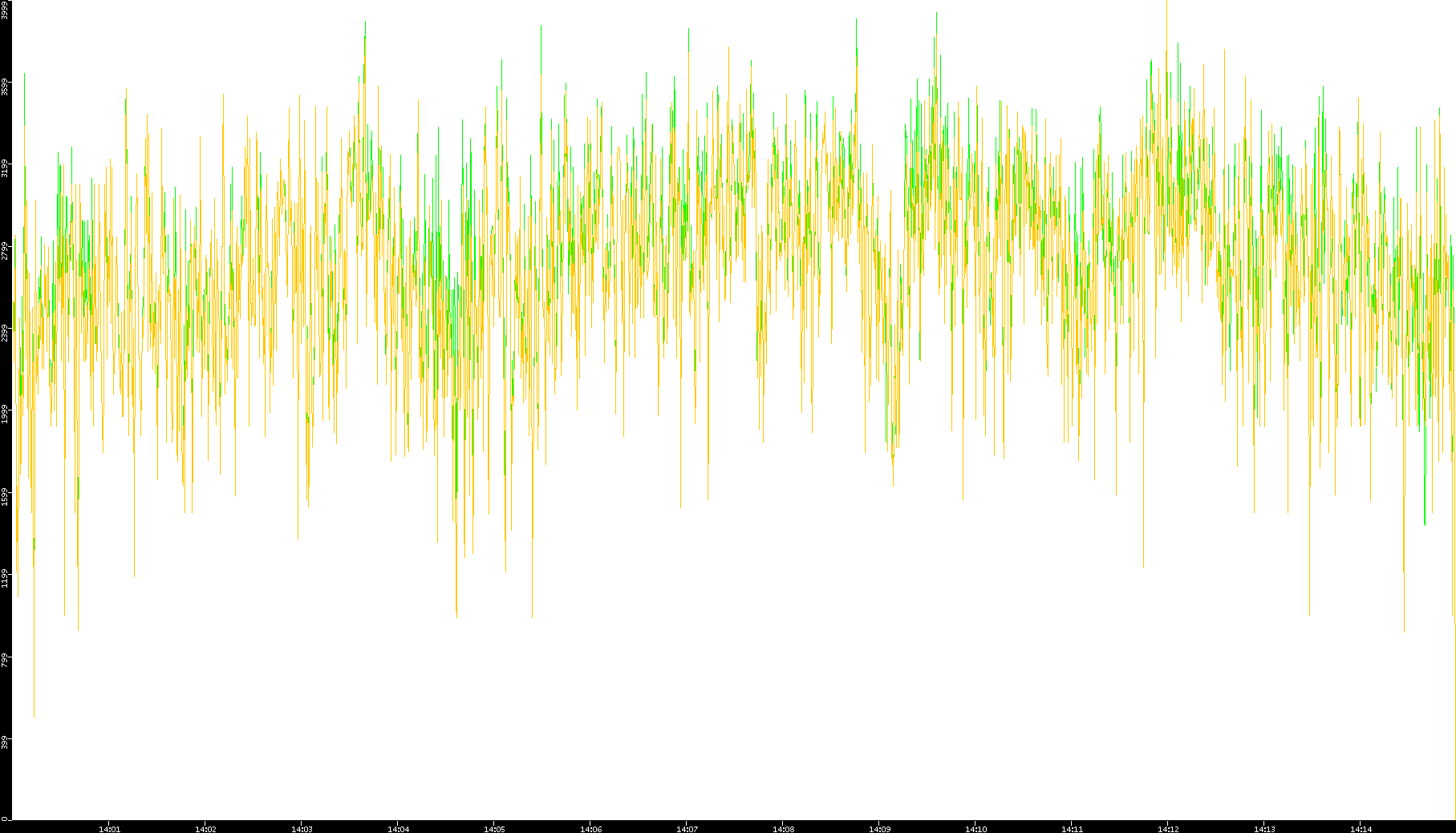Click the 14:13 marker on bottom axis
This screenshot has width=1456, height=833.
1264,829
